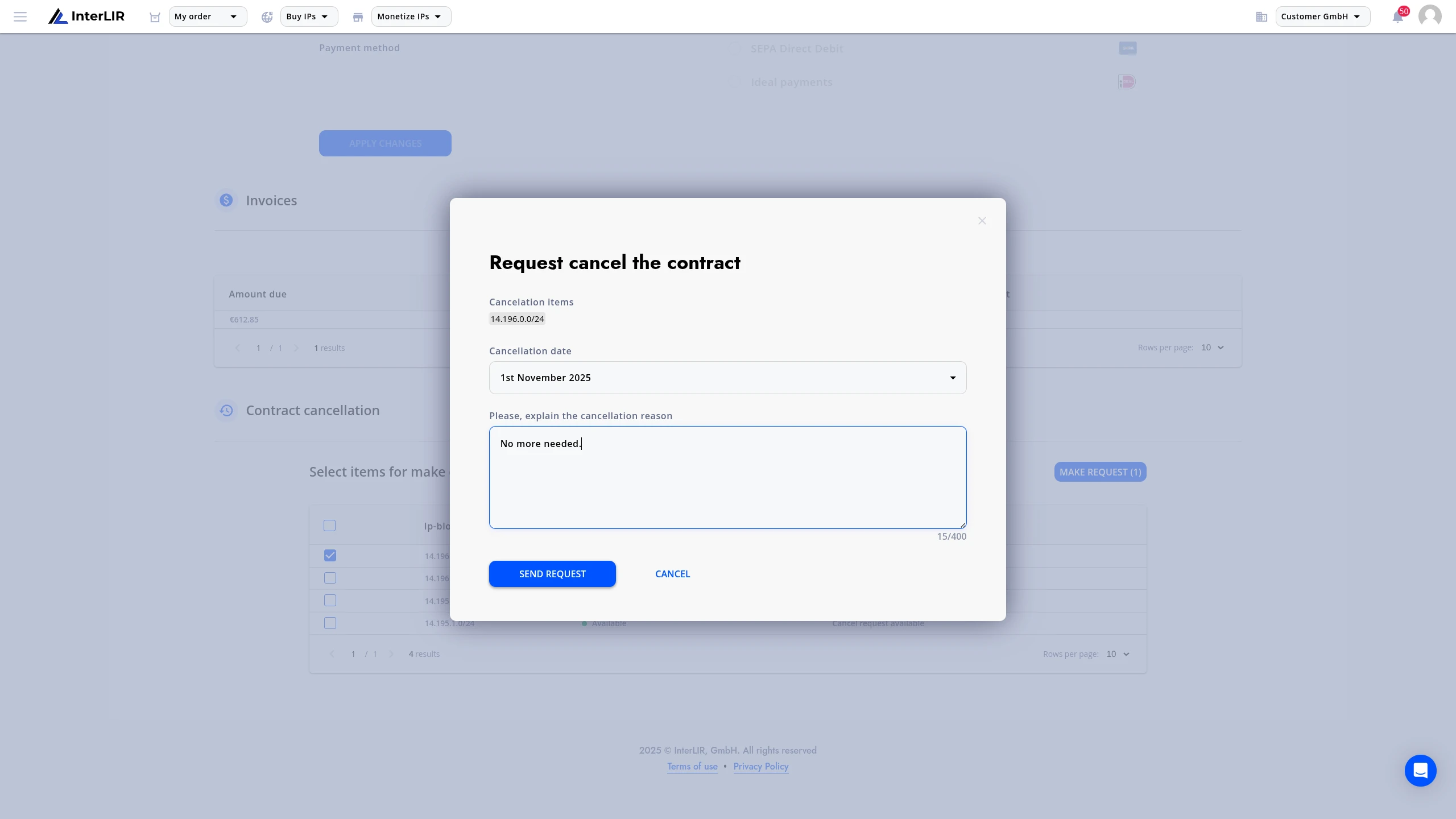Click APPLY CHANGES button
1456x819 pixels.
point(385,143)
